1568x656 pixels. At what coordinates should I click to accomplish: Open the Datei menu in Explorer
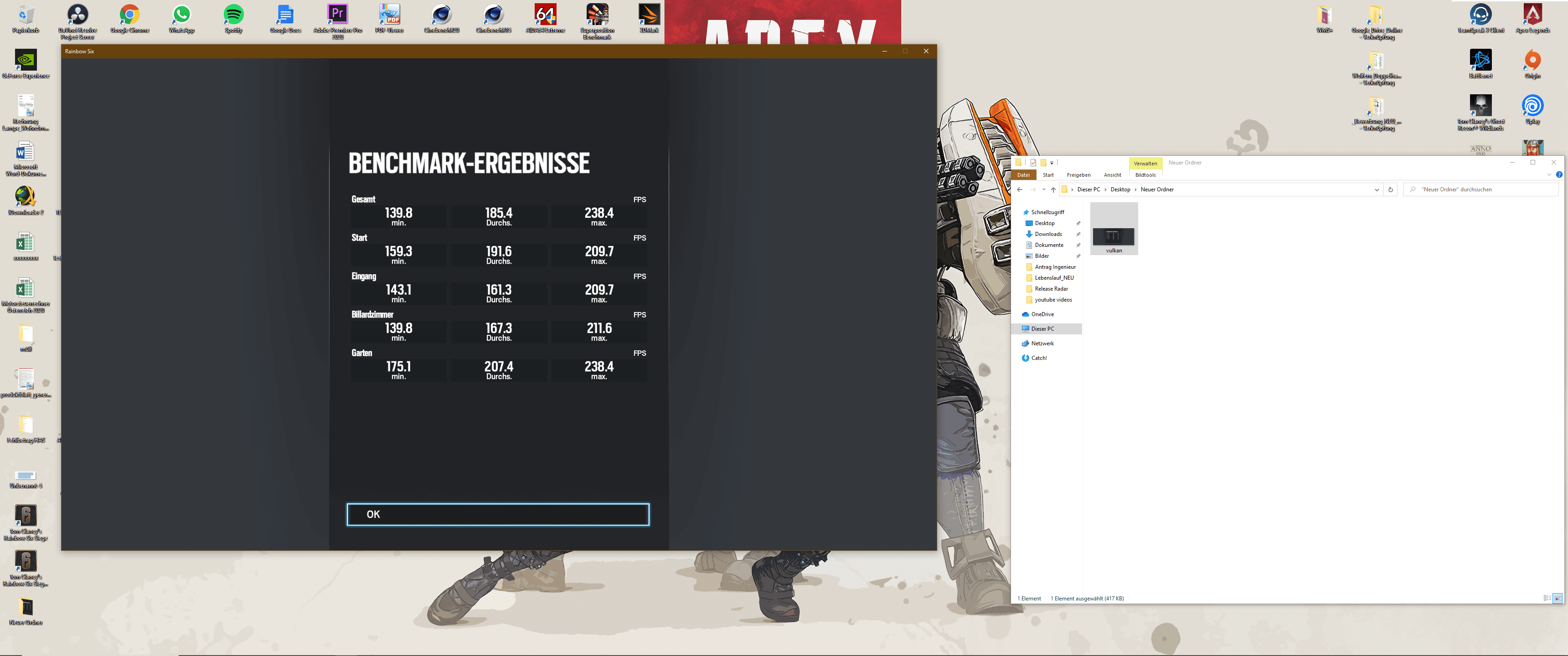pos(1023,175)
